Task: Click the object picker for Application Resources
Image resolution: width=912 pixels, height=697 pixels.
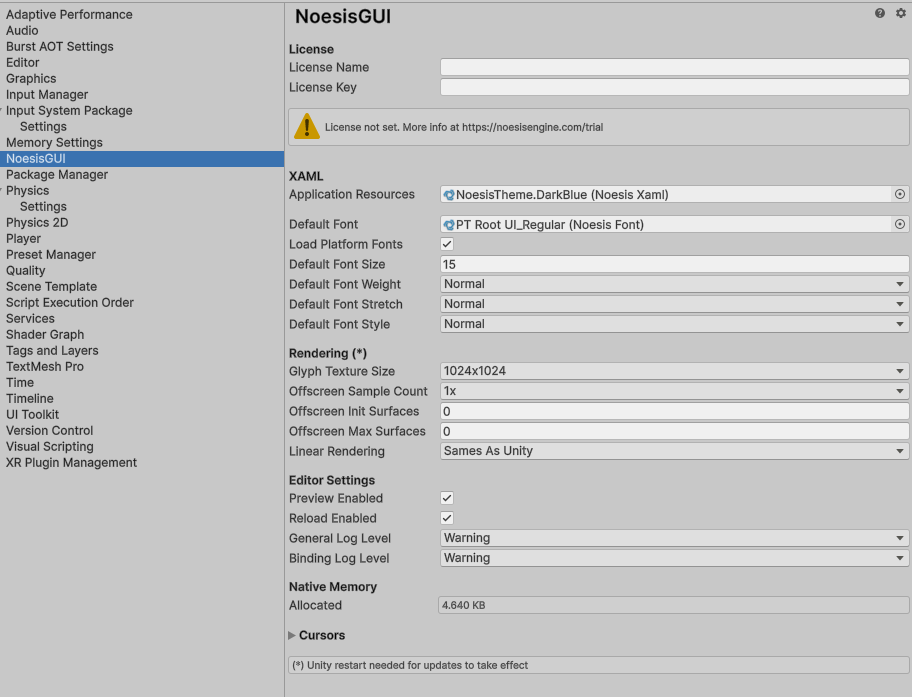Action: click(900, 194)
